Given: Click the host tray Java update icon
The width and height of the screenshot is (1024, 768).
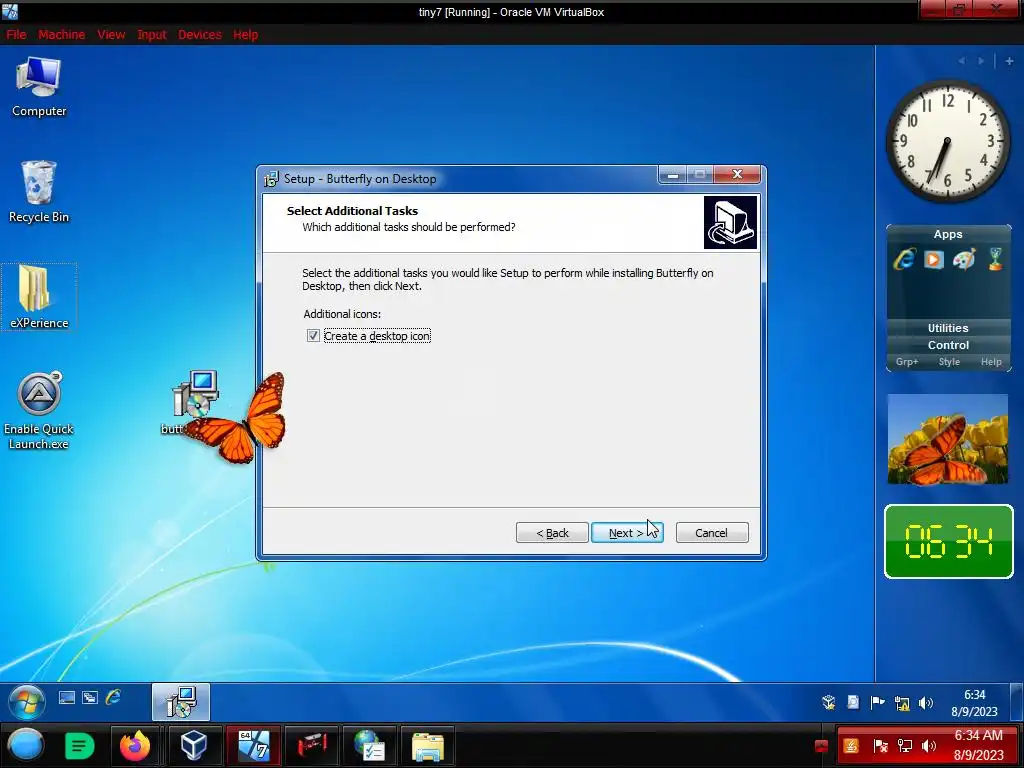Looking at the screenshot, I should [x=851, y=746].
